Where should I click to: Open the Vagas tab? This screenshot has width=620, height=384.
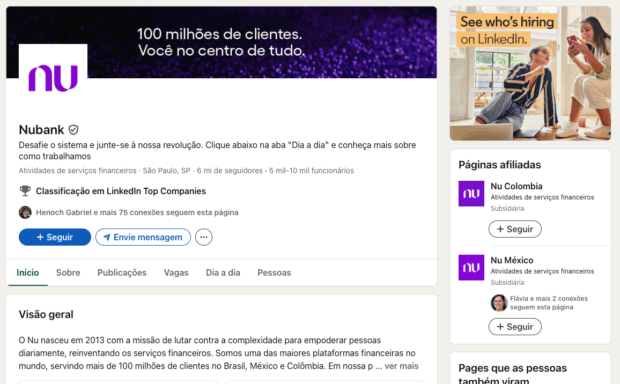176,272
